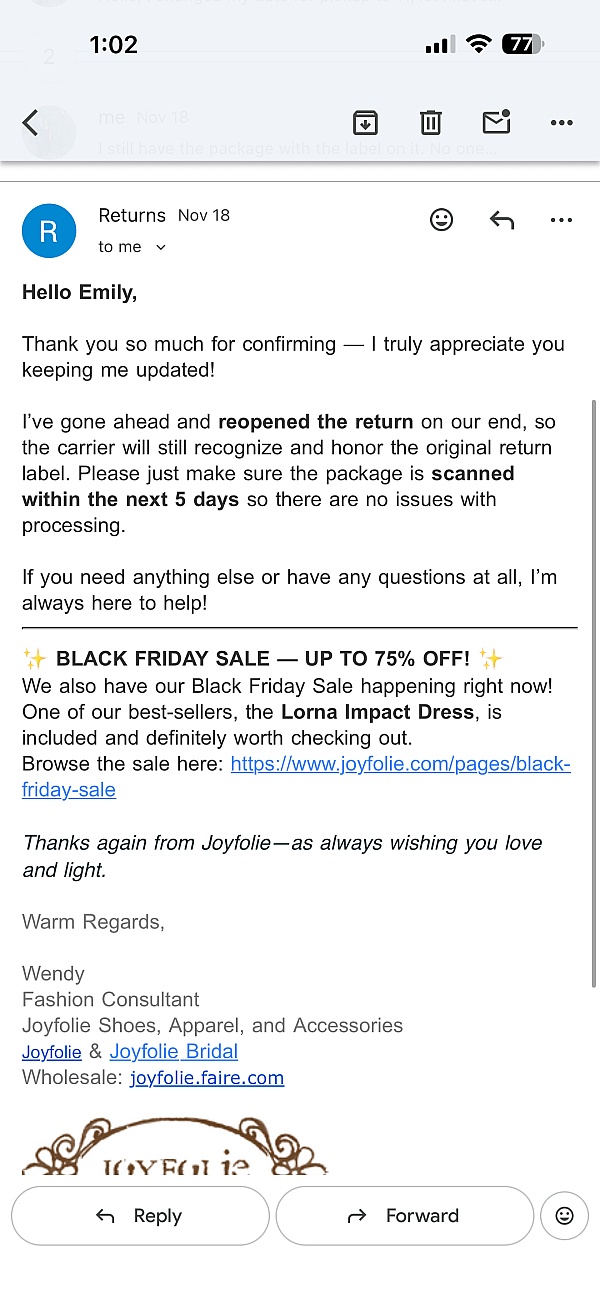Delete the email using trash icon

click(430, 123)
